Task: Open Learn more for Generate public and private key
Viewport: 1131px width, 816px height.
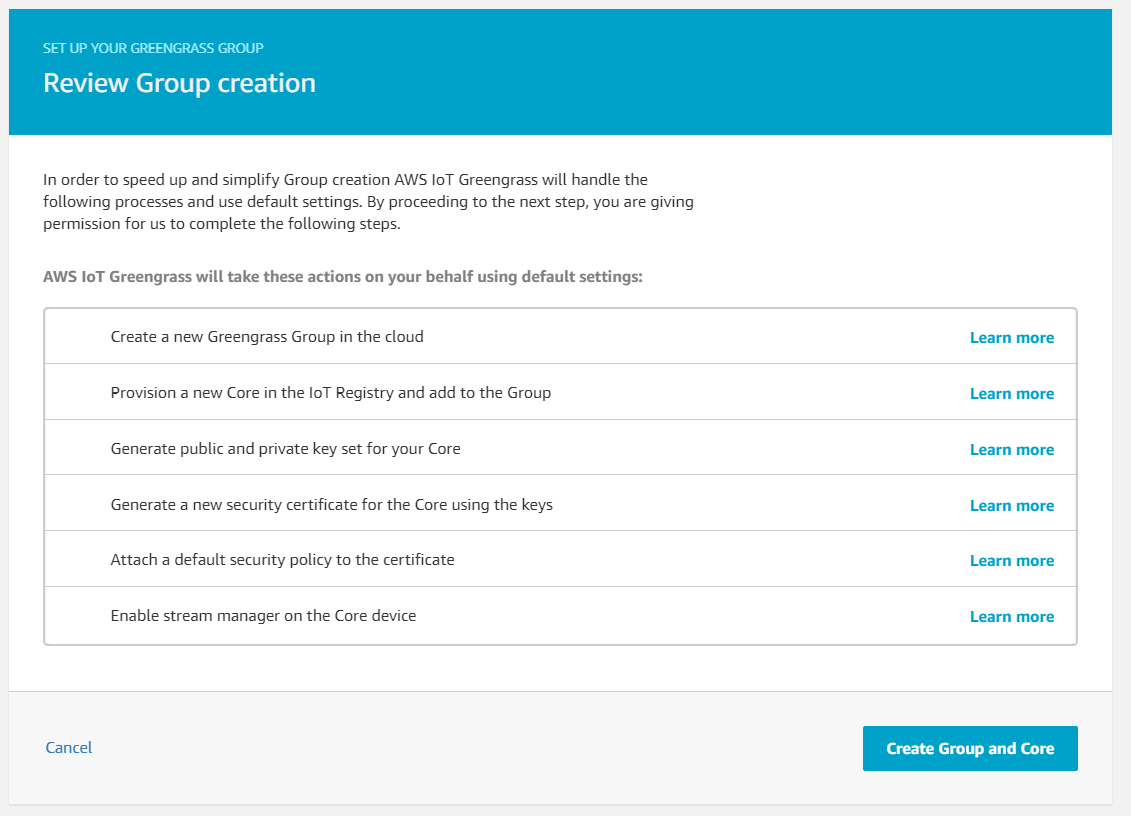Action: pos(1011,449)
